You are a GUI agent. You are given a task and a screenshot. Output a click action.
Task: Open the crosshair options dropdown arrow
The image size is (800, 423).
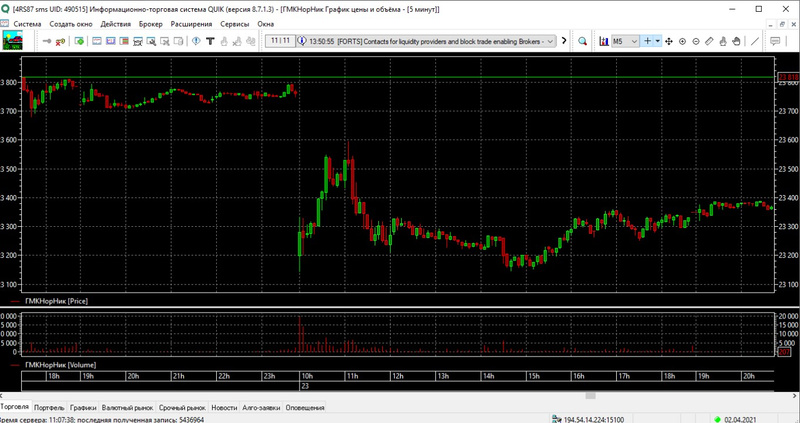[658, 41]
